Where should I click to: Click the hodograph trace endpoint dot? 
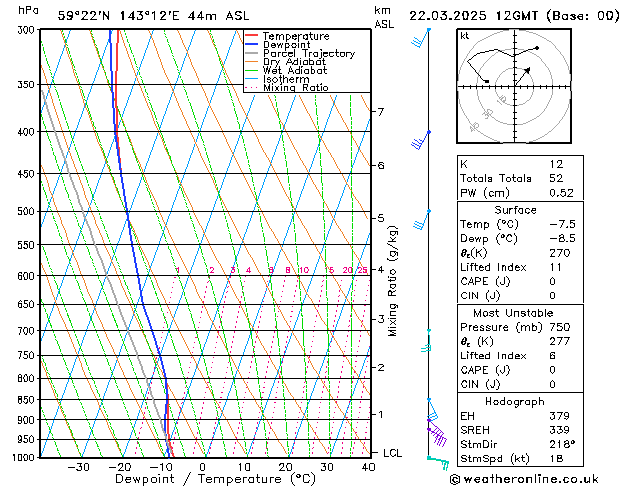537,48
